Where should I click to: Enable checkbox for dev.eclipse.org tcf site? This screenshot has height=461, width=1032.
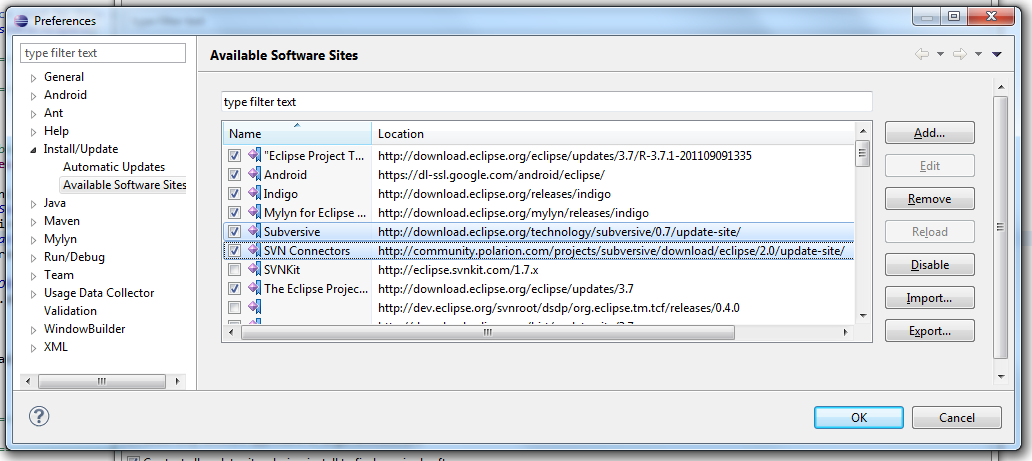click(x=234, y=308)
